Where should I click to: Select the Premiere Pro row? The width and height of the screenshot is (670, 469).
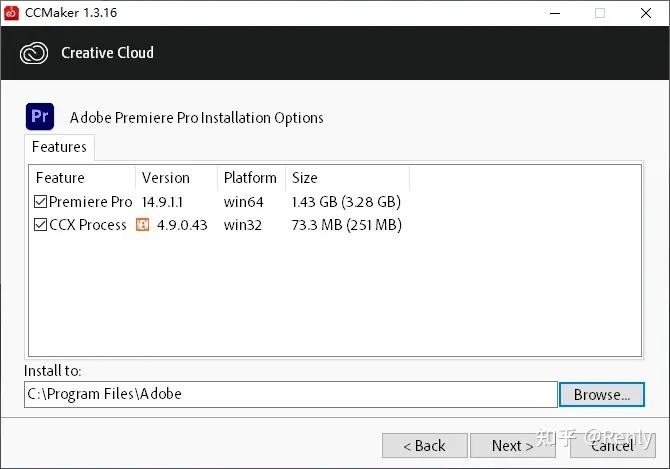[x=217, y=202]
